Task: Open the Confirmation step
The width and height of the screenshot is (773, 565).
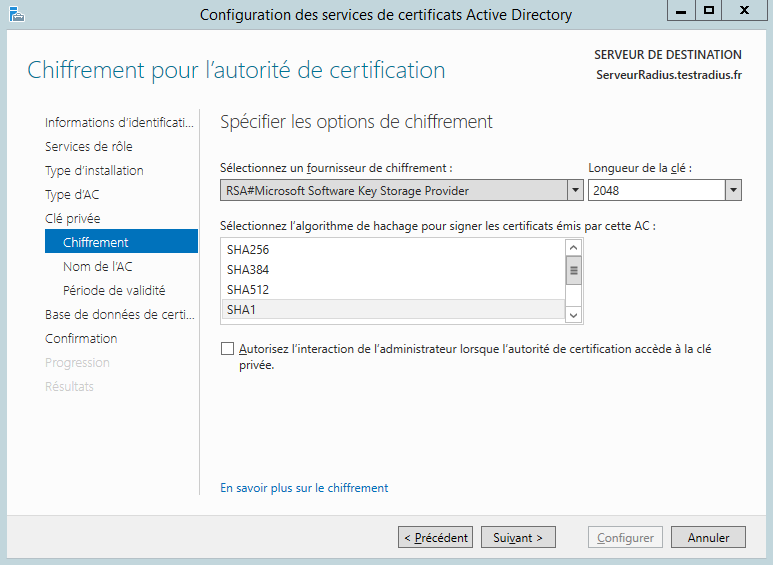Action: (81, 338)
